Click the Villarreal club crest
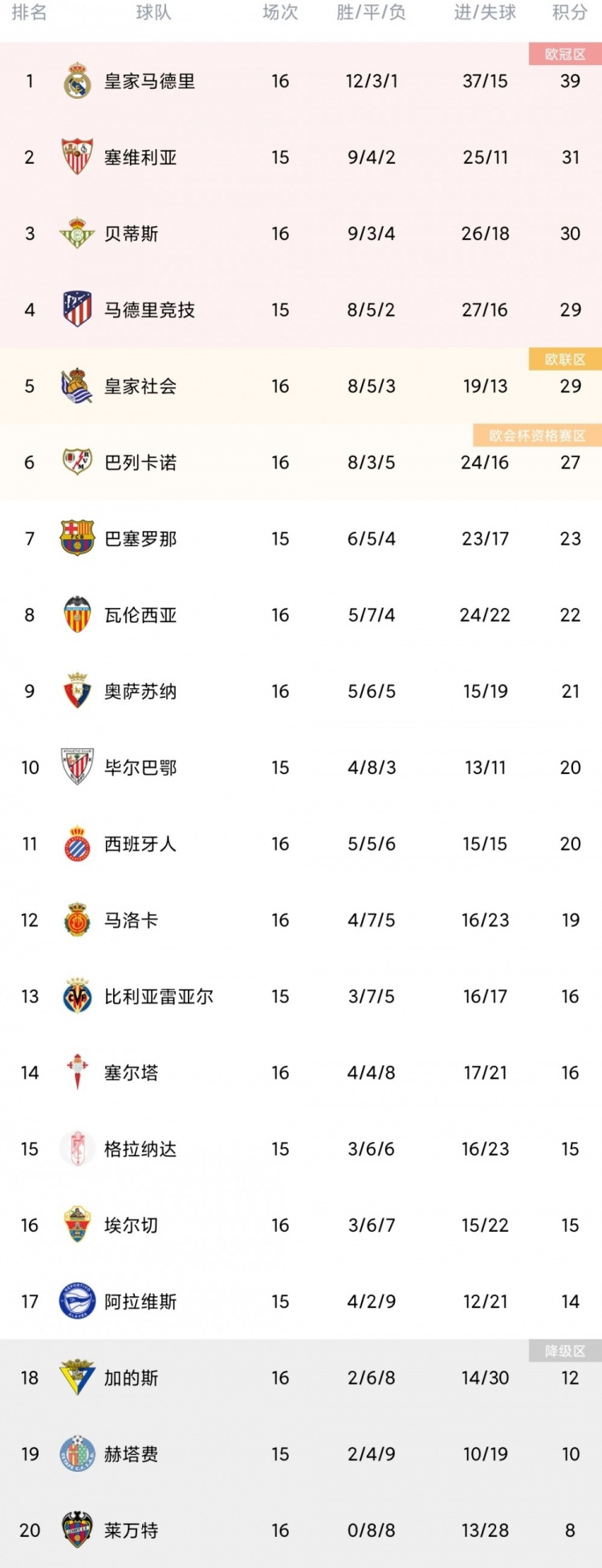This screenshot has width=602, height=1568. tap(77, 996)
